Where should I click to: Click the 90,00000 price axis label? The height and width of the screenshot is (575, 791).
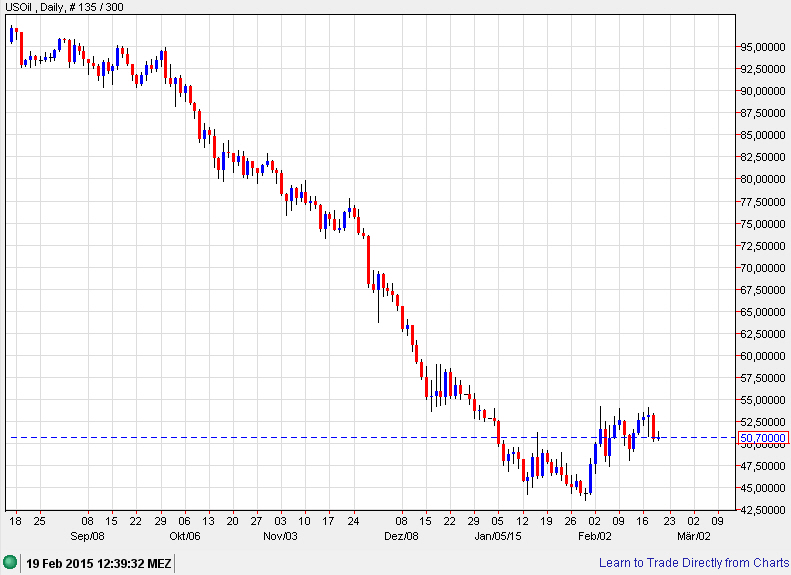tap(763, 91)
